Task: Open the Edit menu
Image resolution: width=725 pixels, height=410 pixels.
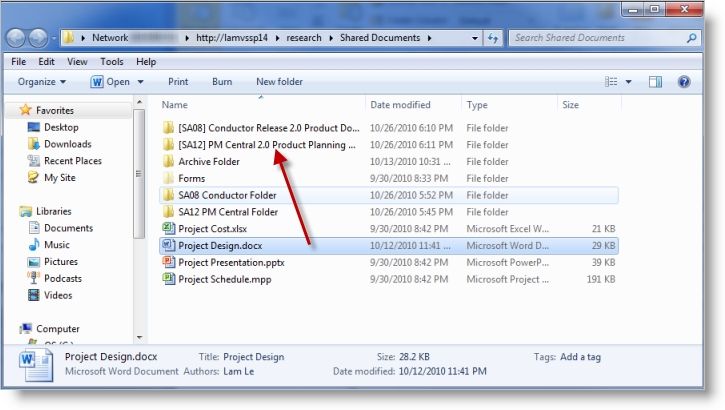Action: (x=46, y=61)
